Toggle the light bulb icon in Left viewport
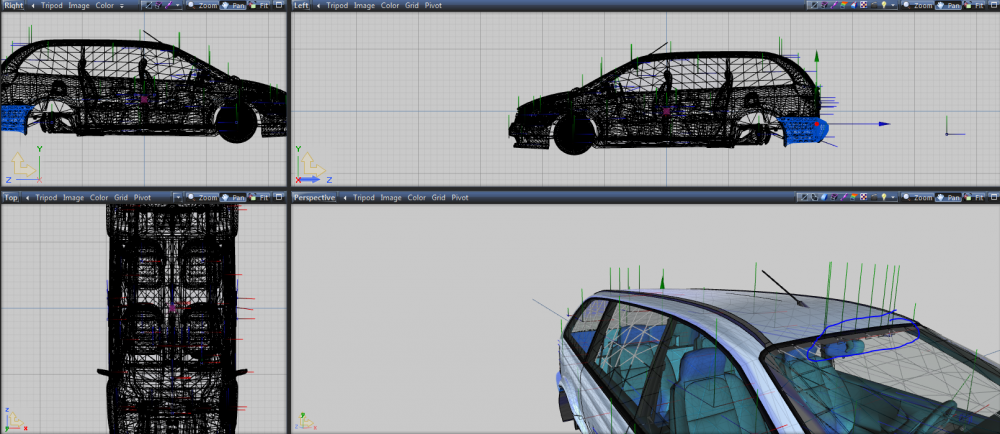The image size is (1000, 434). tap(884, 5)
